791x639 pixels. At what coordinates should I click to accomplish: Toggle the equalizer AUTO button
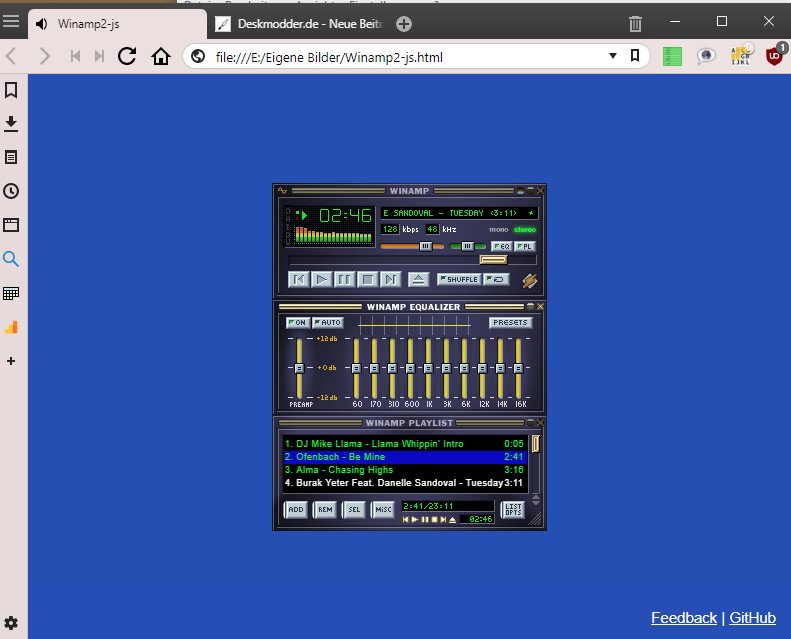pyautogui.click(x=328, y=323)
